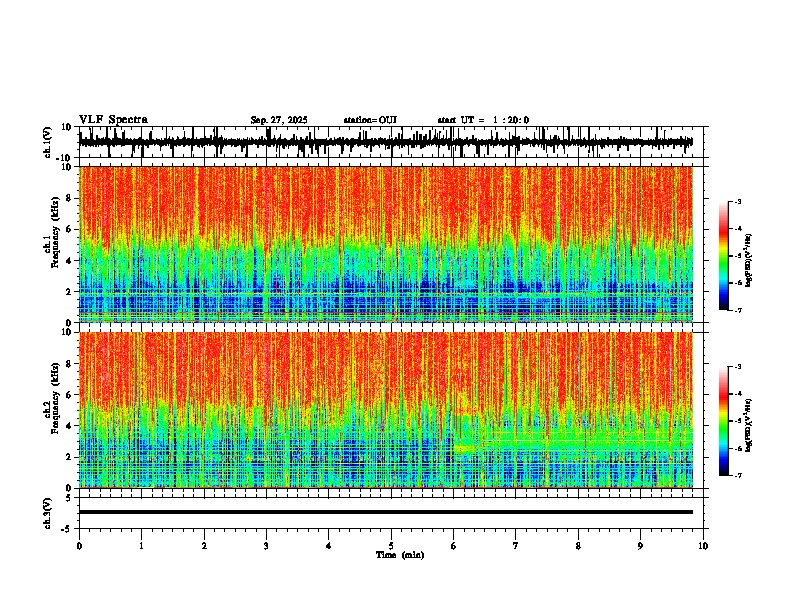Click time axis tick label "8"
The height and width of the screenshot is (612, 792).
click(578, 546)
